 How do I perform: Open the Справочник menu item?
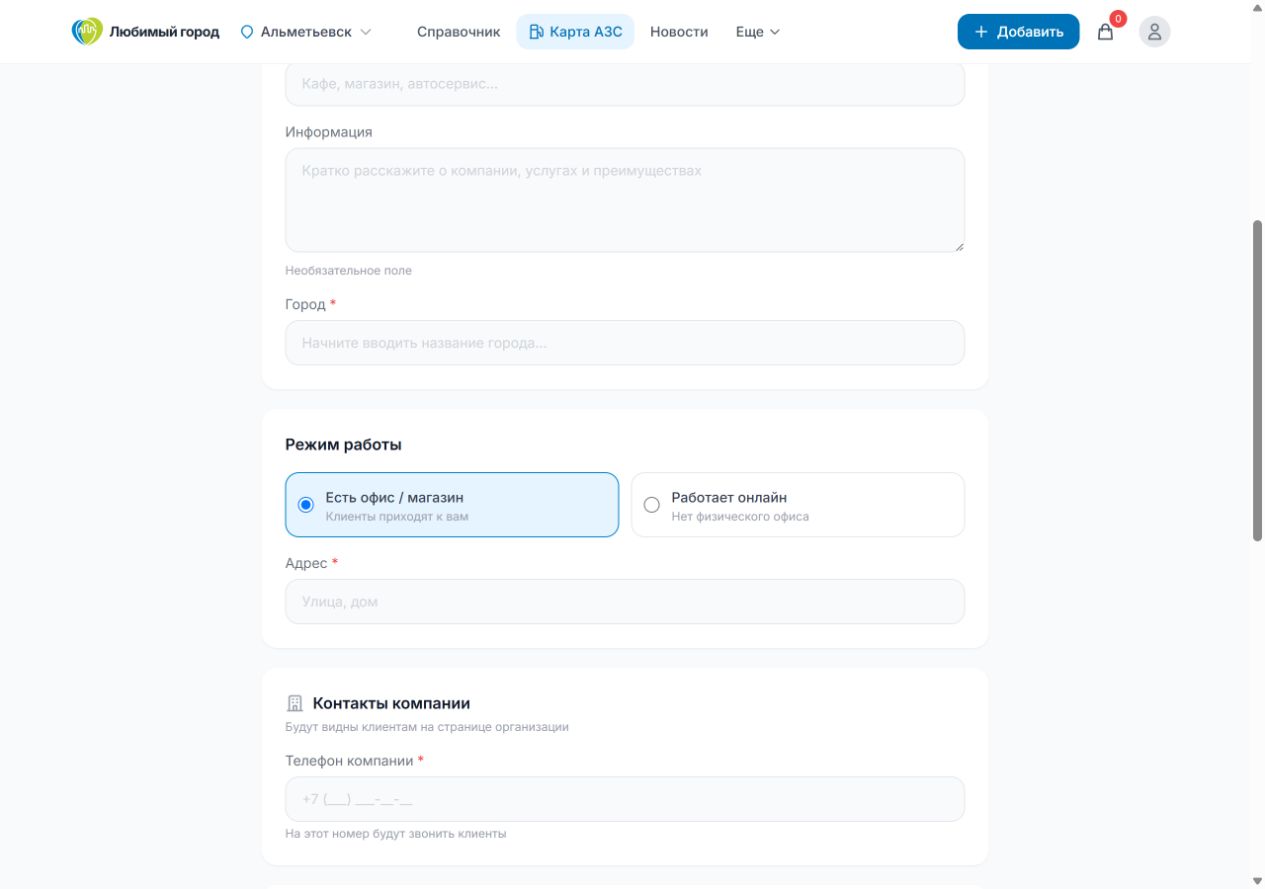[x=458, y=32]
